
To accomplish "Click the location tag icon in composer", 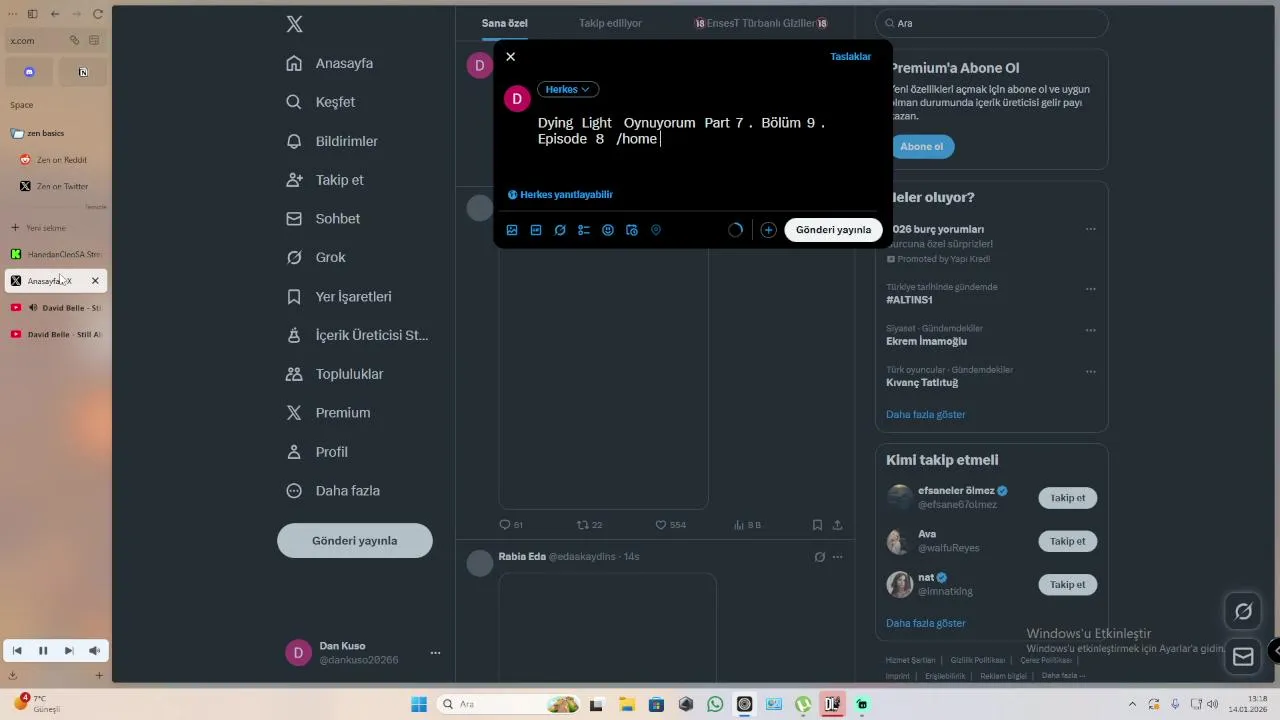I will pos(656,230).
